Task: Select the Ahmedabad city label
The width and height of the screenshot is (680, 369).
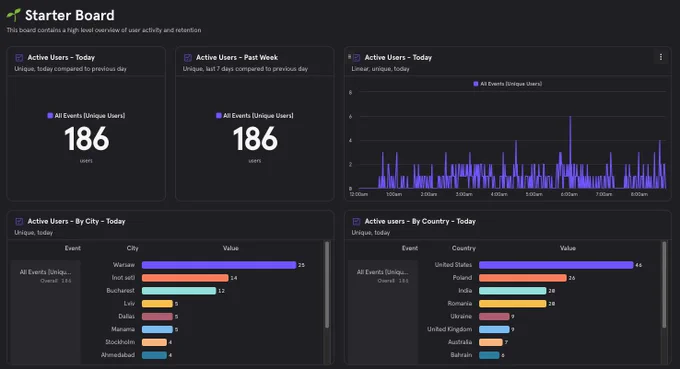Action: [118, 355]
